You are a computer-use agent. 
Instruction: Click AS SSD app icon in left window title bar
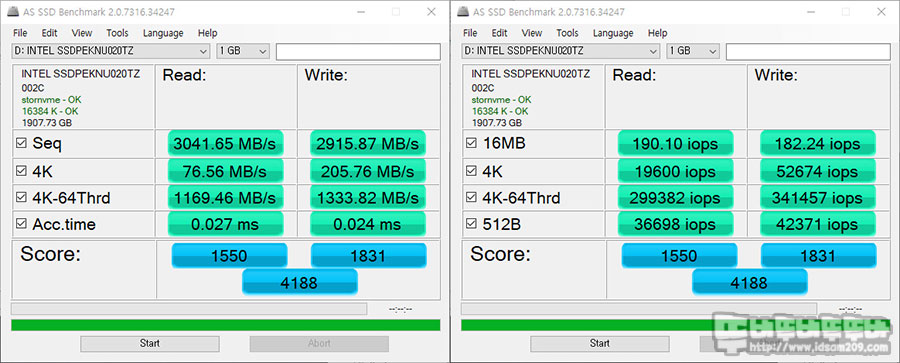(x=13, y=12)
